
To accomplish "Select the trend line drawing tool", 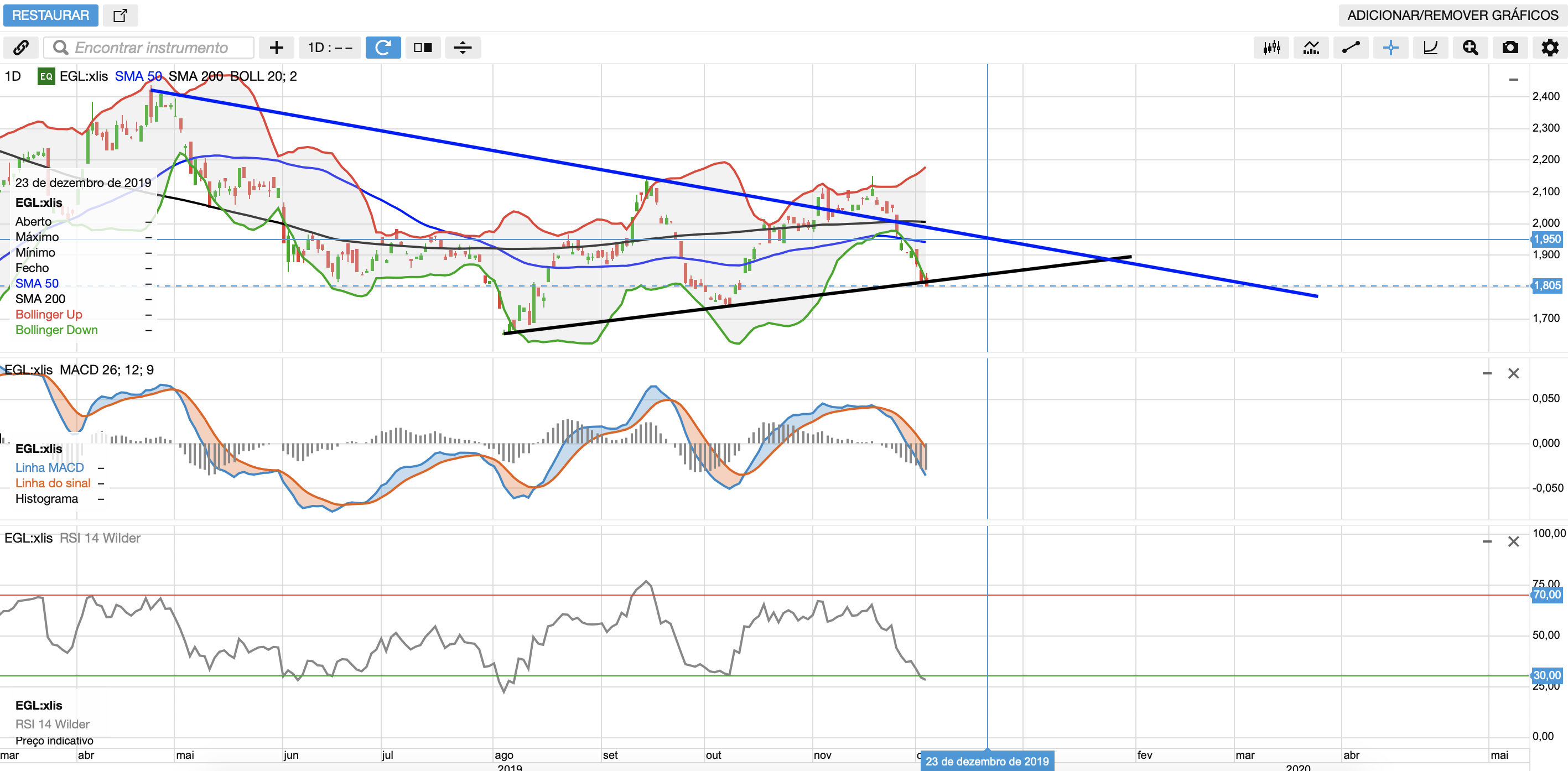I will click(x=1351, y=48).
